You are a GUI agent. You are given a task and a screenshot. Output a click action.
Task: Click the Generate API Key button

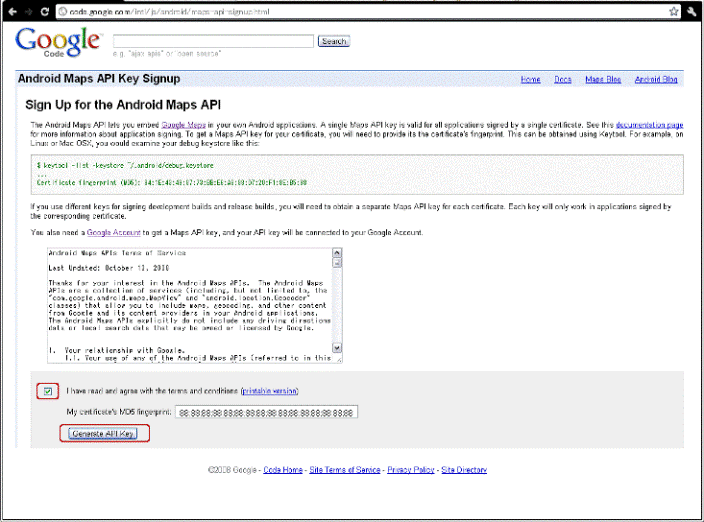click(x=103, y=434)
